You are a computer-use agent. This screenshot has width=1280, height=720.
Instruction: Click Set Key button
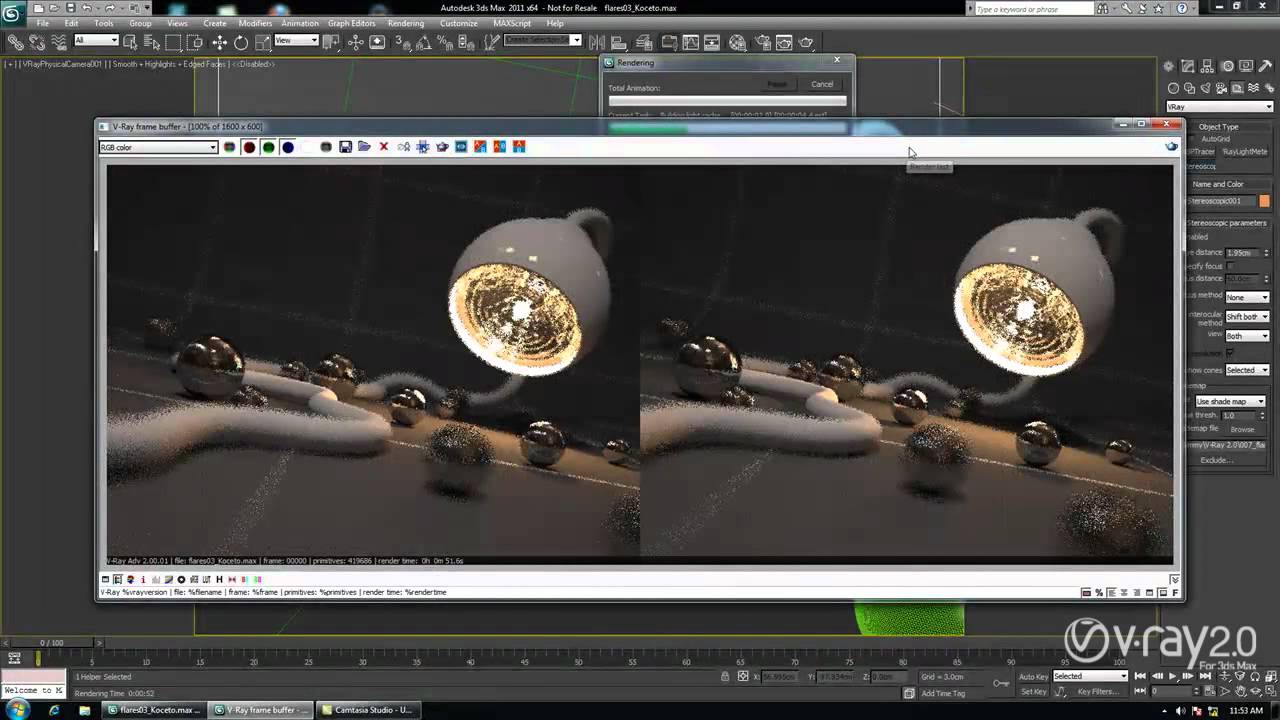pos(1033,691)
